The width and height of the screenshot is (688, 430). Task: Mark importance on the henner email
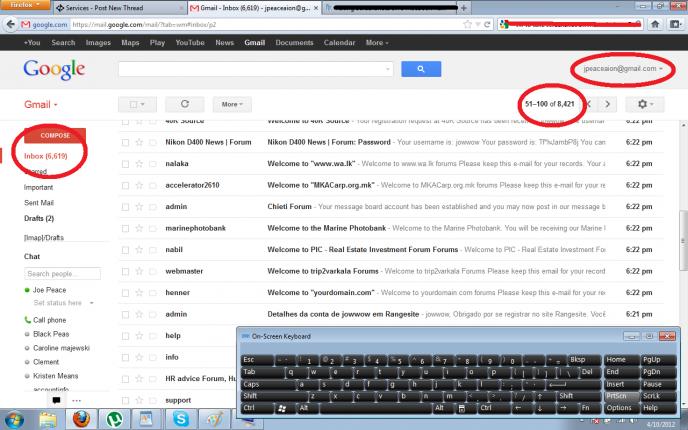pyautogui.click(x=153, y=293)
